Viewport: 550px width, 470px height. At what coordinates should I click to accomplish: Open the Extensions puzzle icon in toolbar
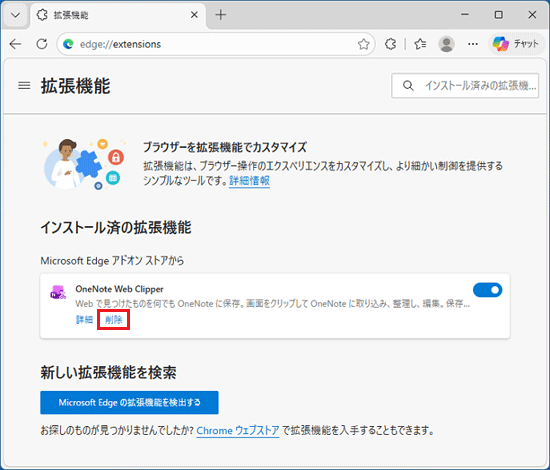(x=390, y=44)
